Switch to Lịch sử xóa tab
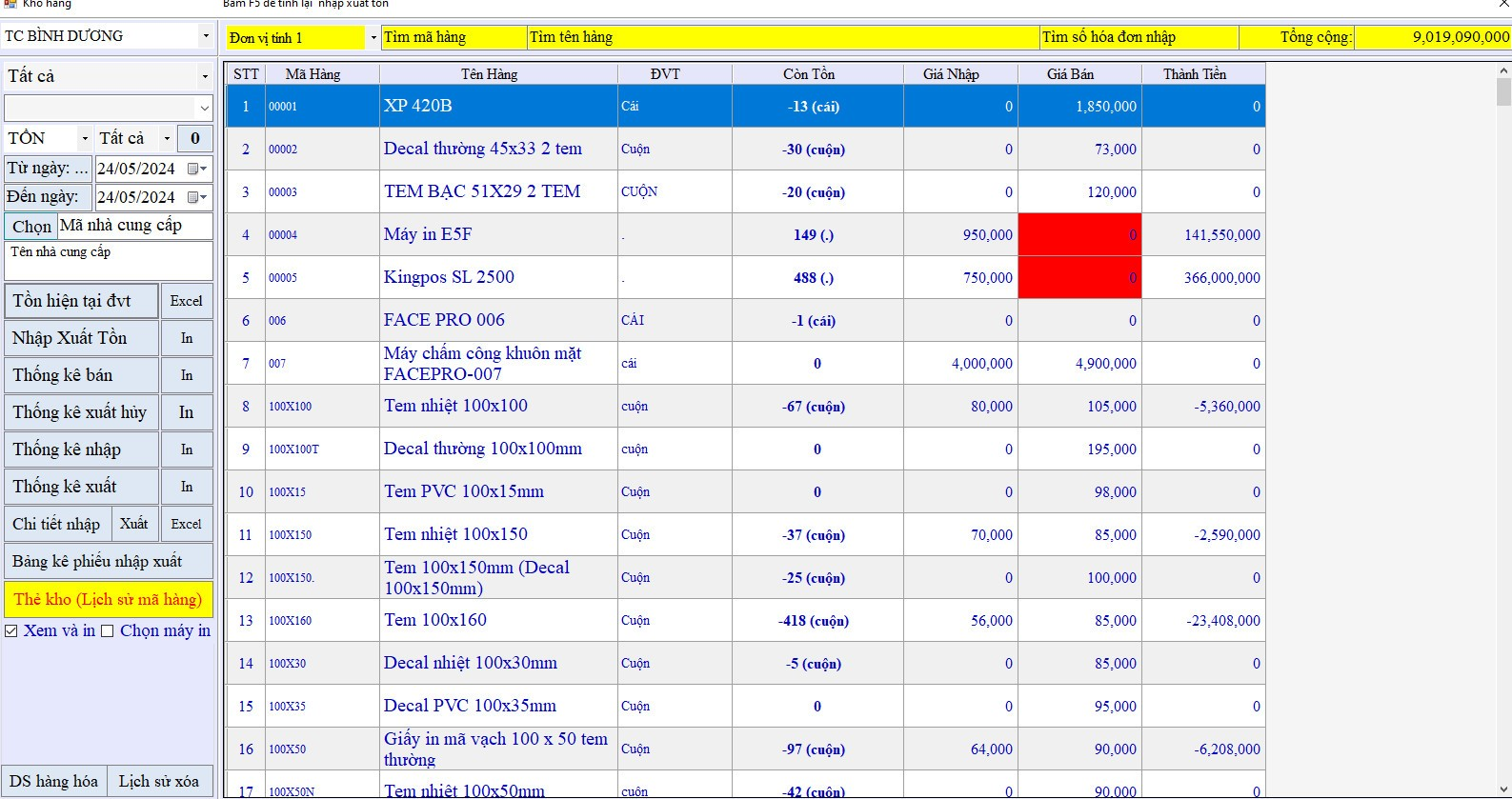This screenshot has height=799, width=1512. (x=159, y=781)
